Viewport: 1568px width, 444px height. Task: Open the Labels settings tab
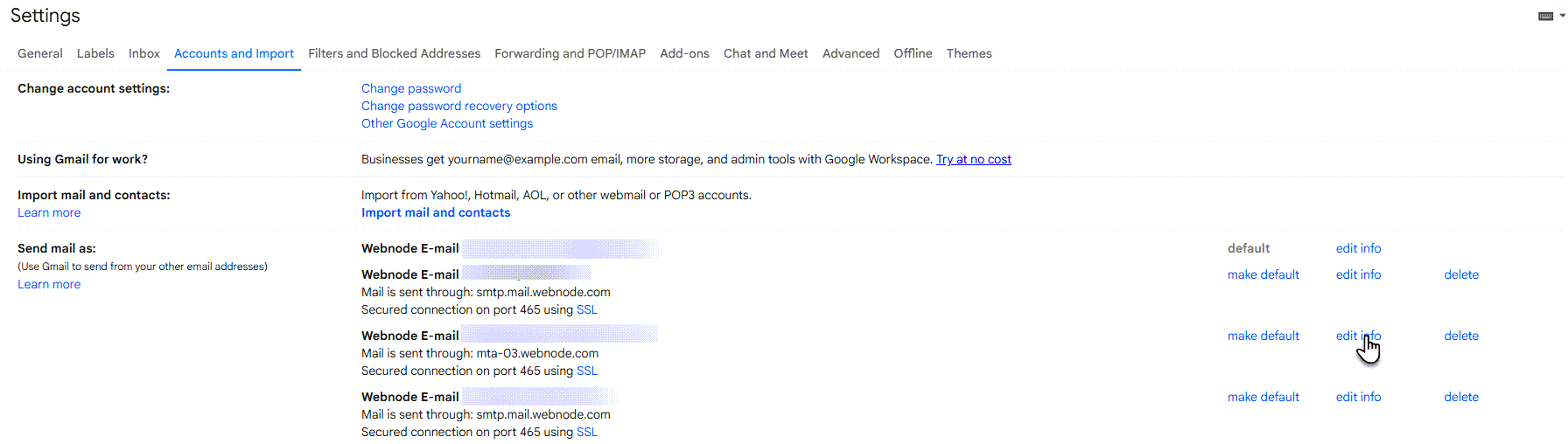tap(95, 53)
